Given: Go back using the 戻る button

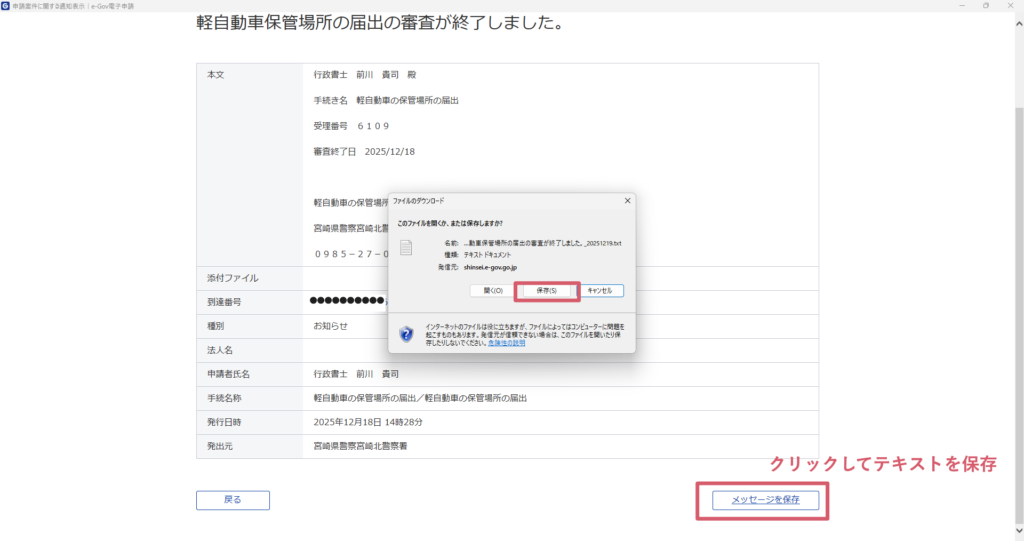Looking at the screenshot, I should point(232,499).
